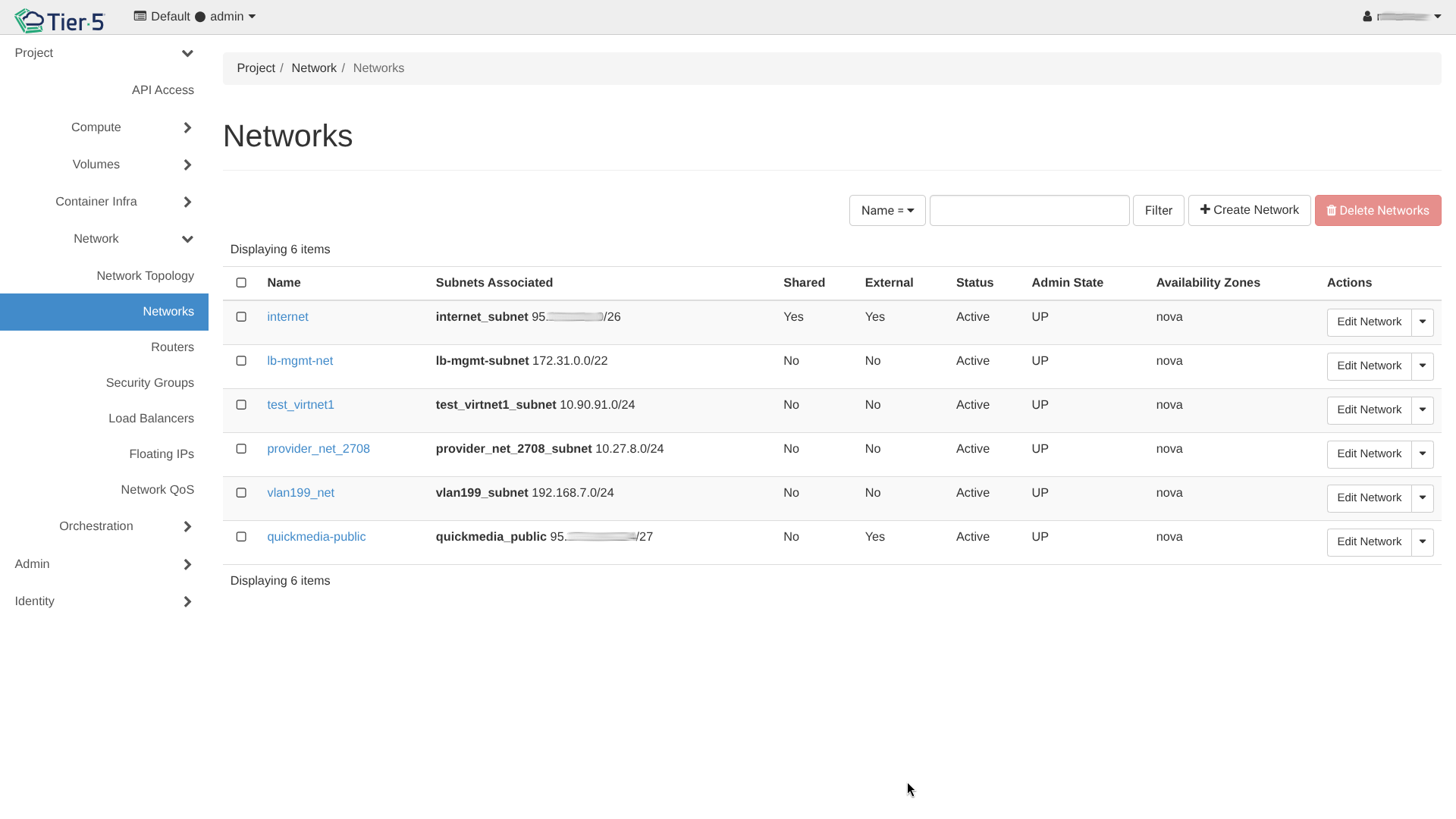Viewport: 1456px width, 819px height.
Task: Open actions caret for quickmedia-public row
Action: point(1422,542)
